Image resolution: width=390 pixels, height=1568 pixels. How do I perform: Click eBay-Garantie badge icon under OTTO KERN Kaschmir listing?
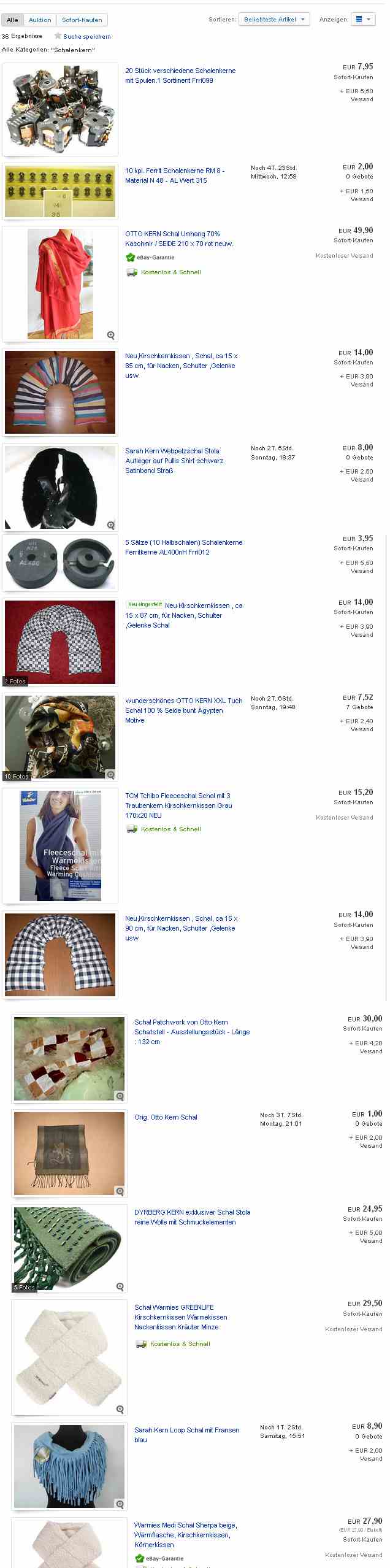(130, 258)
